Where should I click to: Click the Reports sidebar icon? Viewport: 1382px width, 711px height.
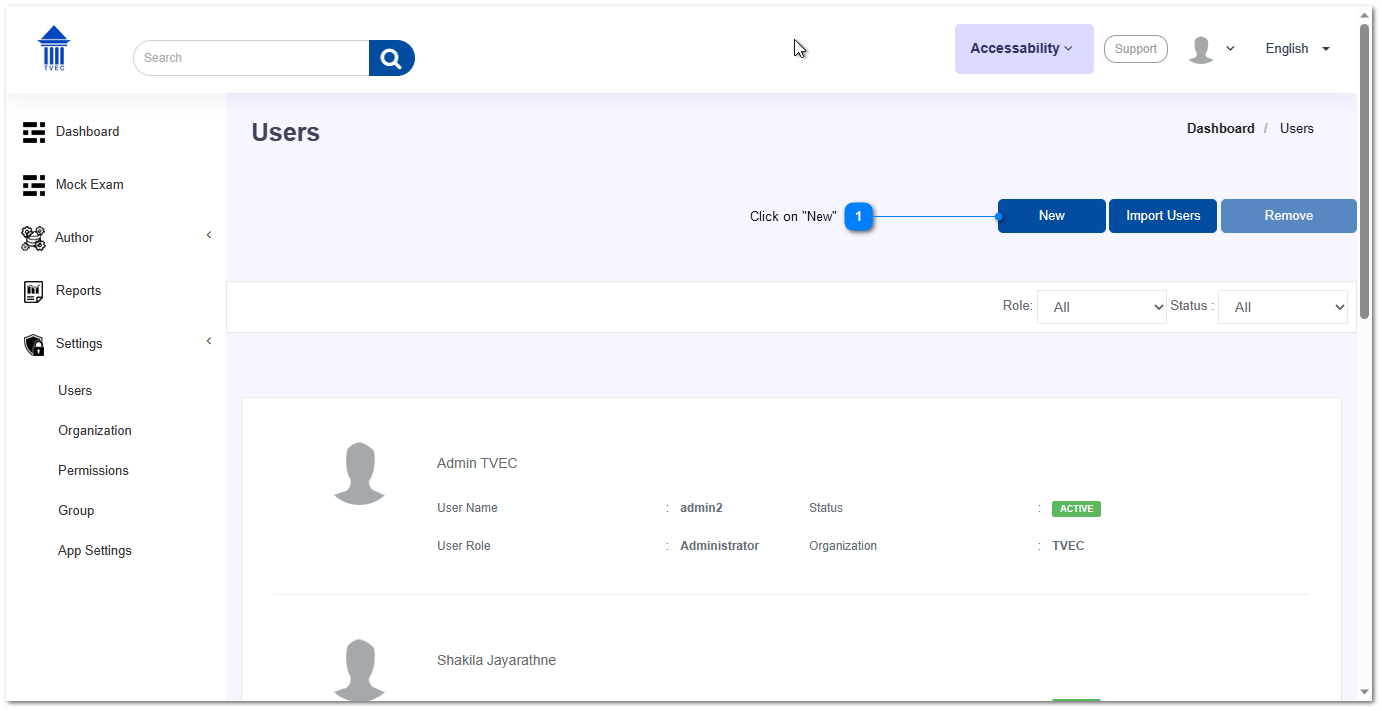point(34,291)
